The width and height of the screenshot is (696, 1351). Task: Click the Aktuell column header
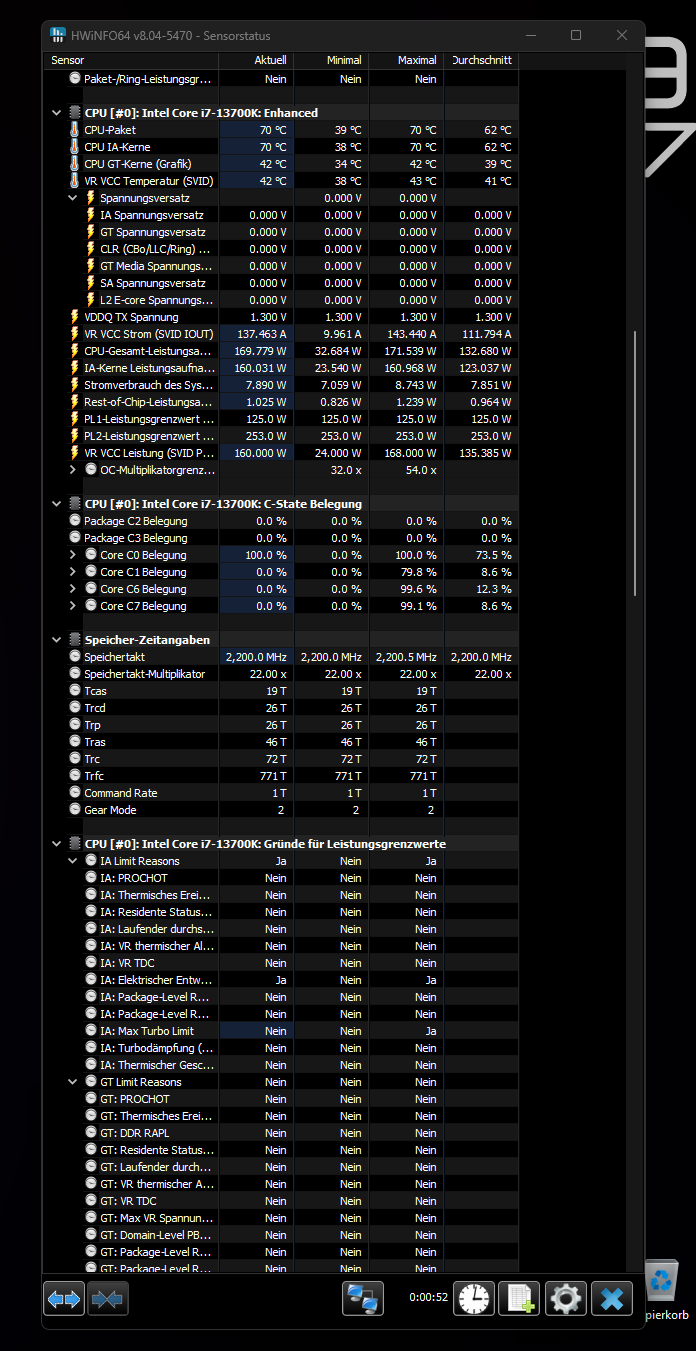[x=256, y=60]
